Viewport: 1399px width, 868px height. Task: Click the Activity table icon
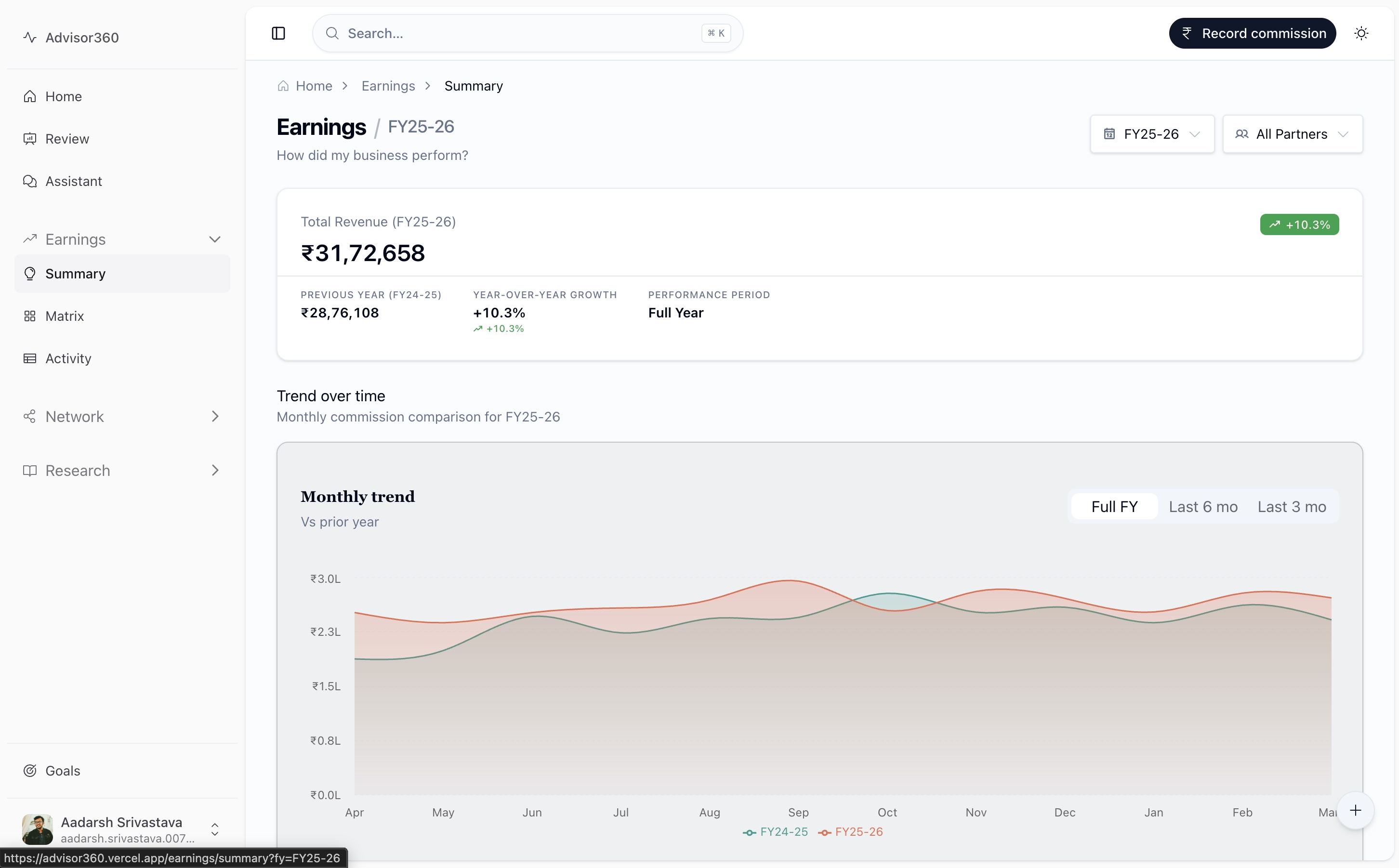pyautogui.click(x=30, y=359)
